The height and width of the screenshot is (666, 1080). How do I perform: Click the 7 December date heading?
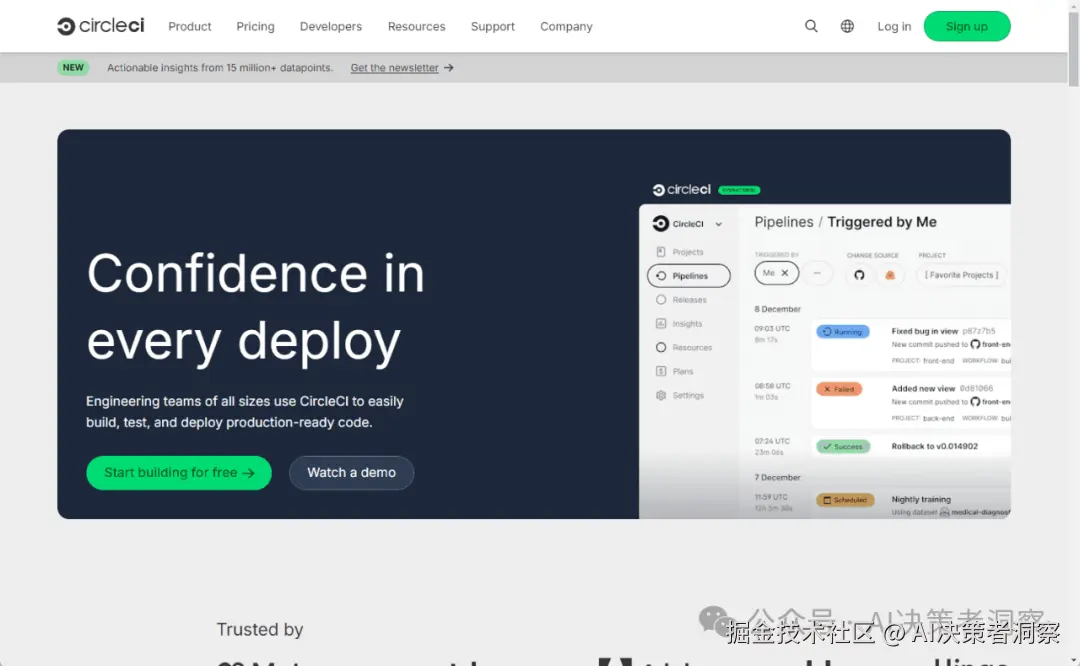(778, 477)
